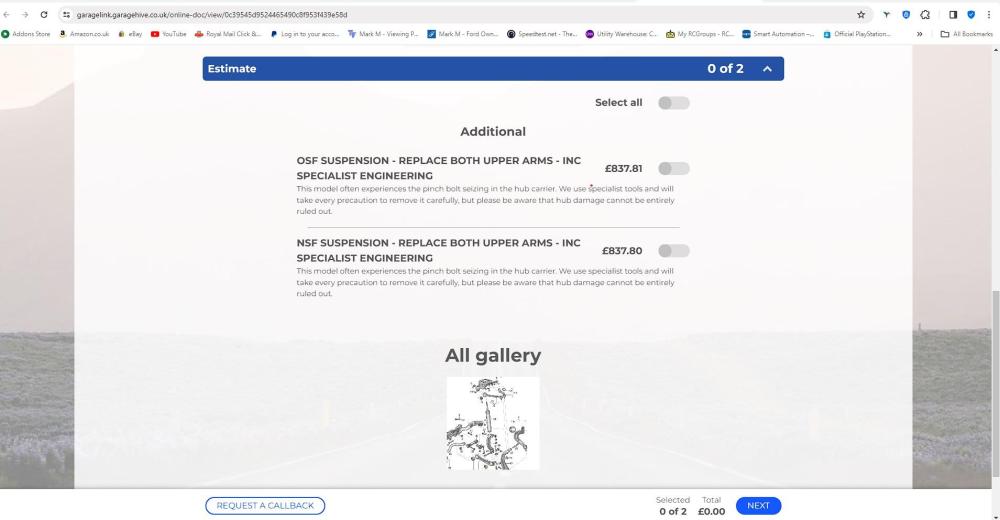The height and width of the screenshot is (520, 1000).
Task: Go back using the browser back arrow
Action: click(x=6, y=14)
